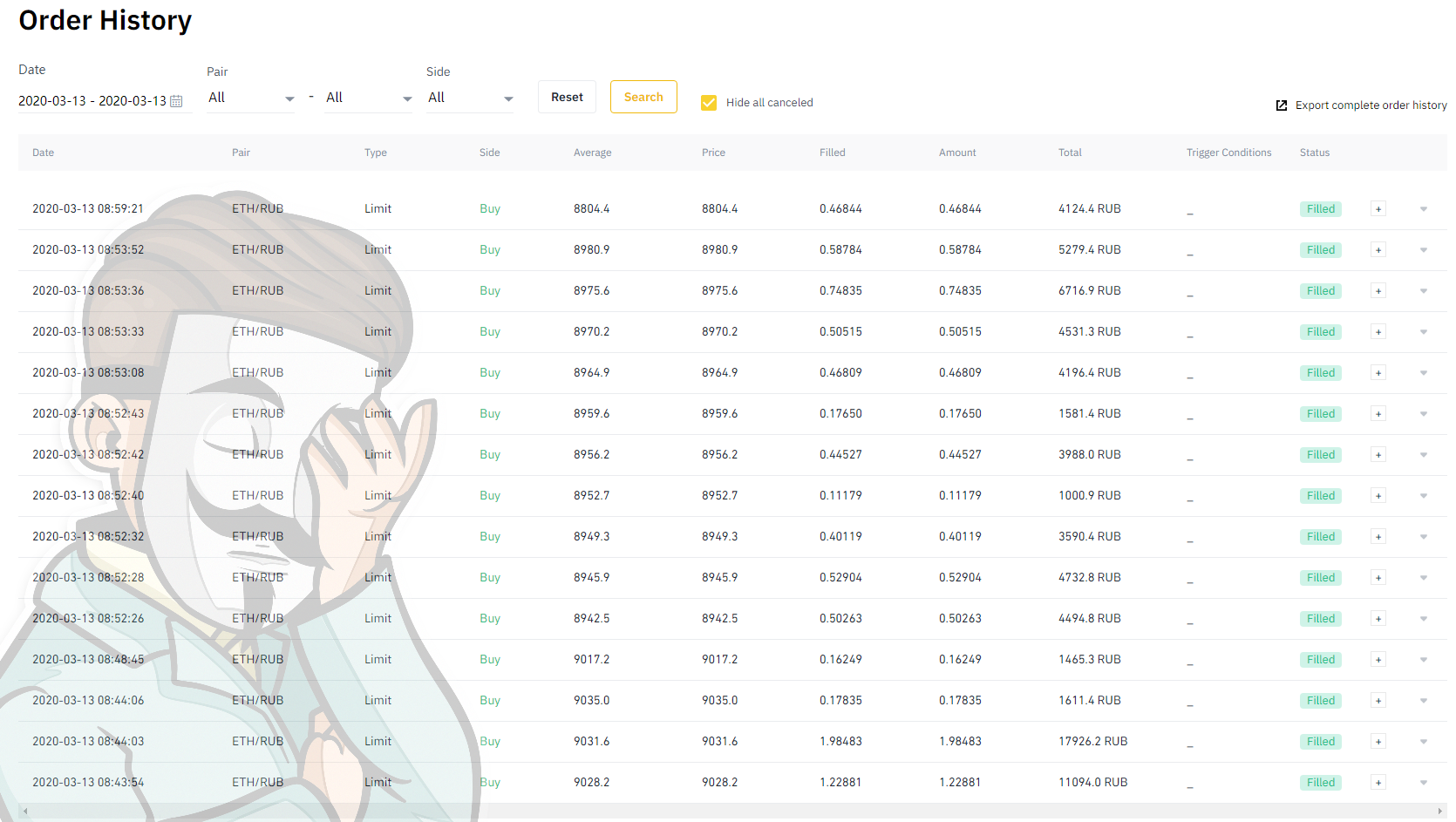Click total 11094.0 RUB cell
Viewport: 1456px width, 822px height.
click(1092, 783)
